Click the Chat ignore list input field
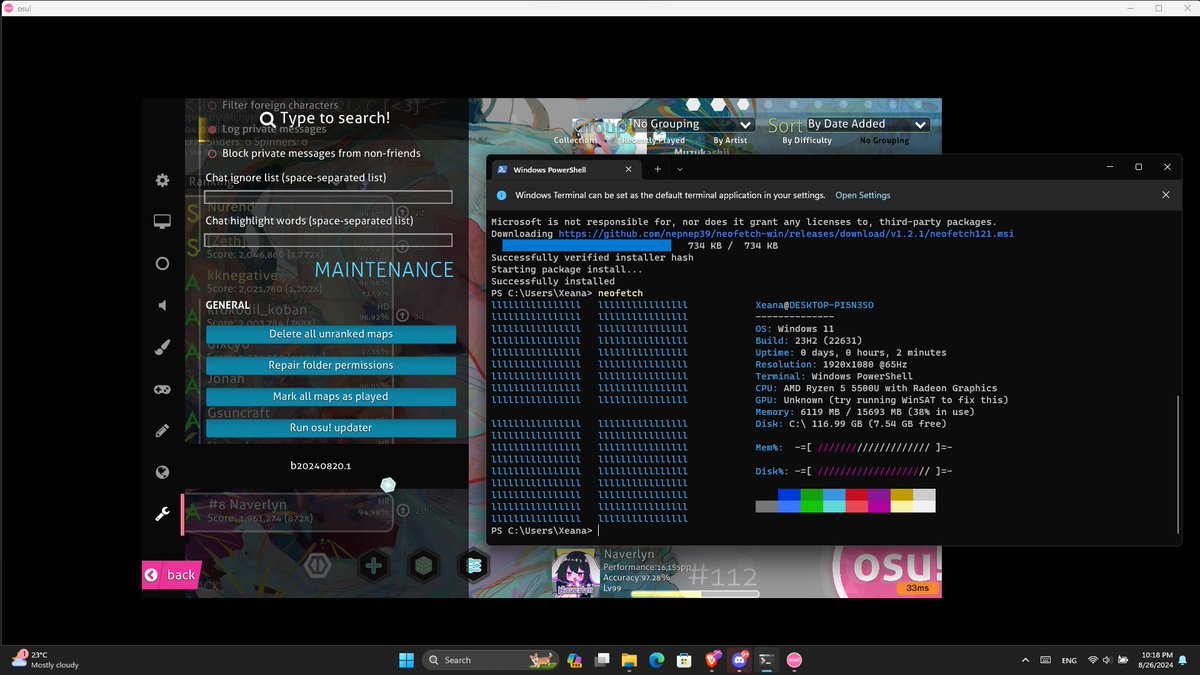The width and height of the screenshot is (1200, 675). click(x=329, y=198)
